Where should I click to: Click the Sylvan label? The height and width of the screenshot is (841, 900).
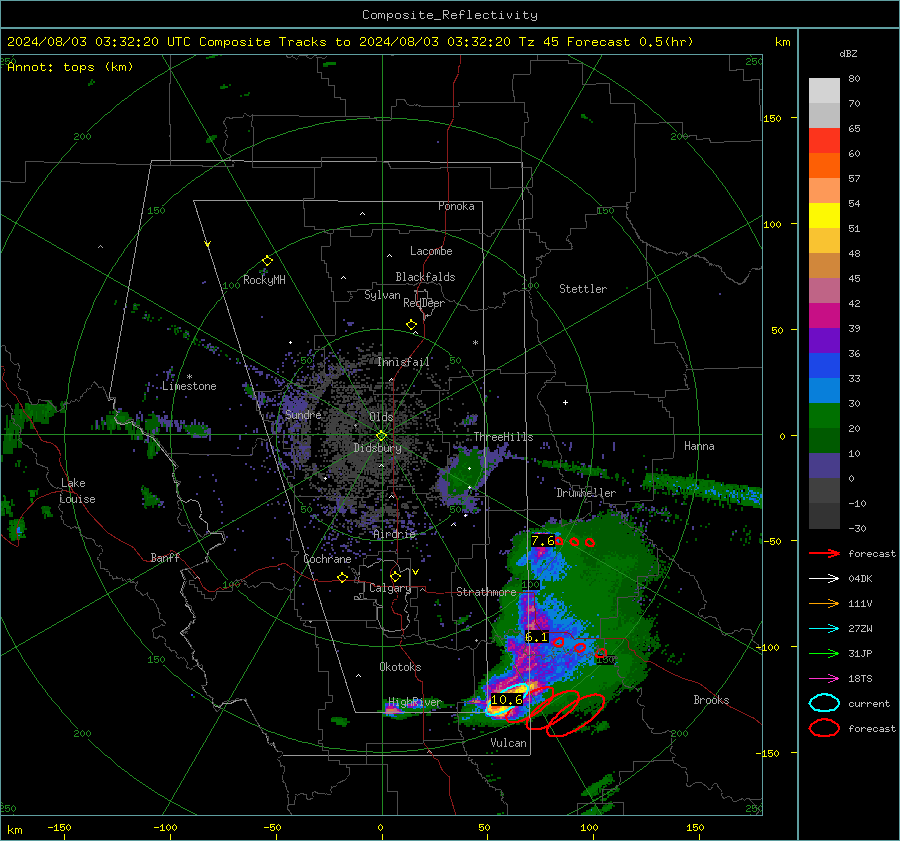(x=382, y=295)
